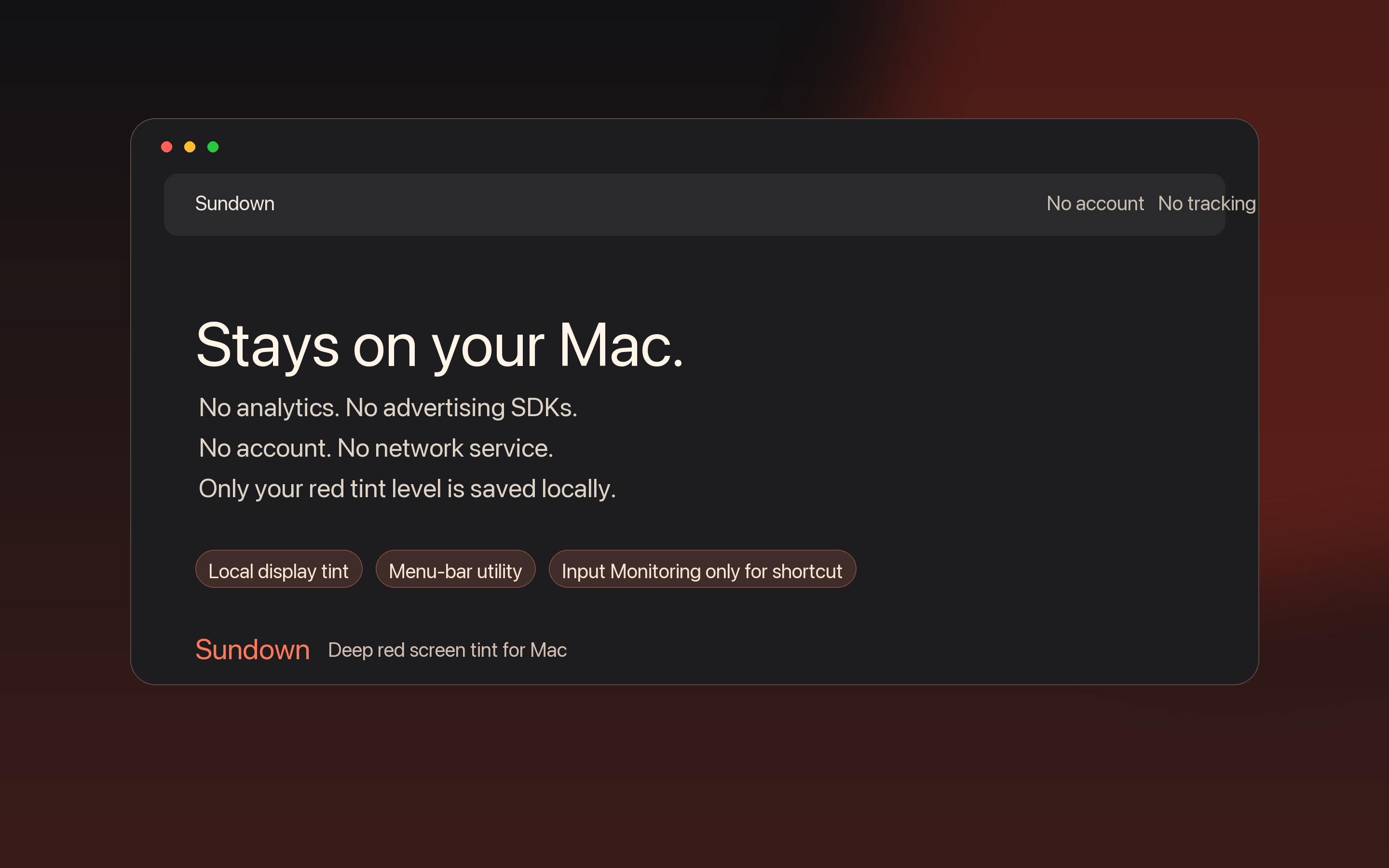Choose Input Monitoring only for shortcut pill
The image size is (1389, 868).
point(702,570)
